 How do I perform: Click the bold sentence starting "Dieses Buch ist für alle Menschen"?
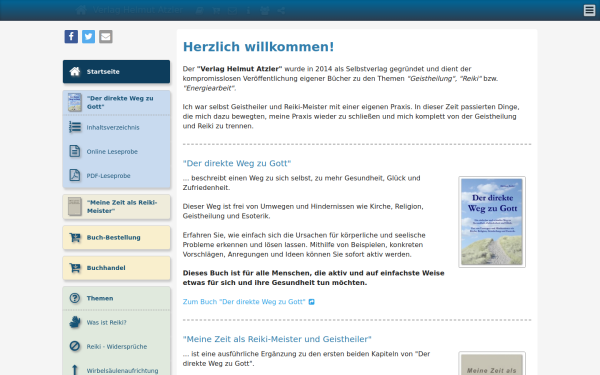click(x=313, y=278)
